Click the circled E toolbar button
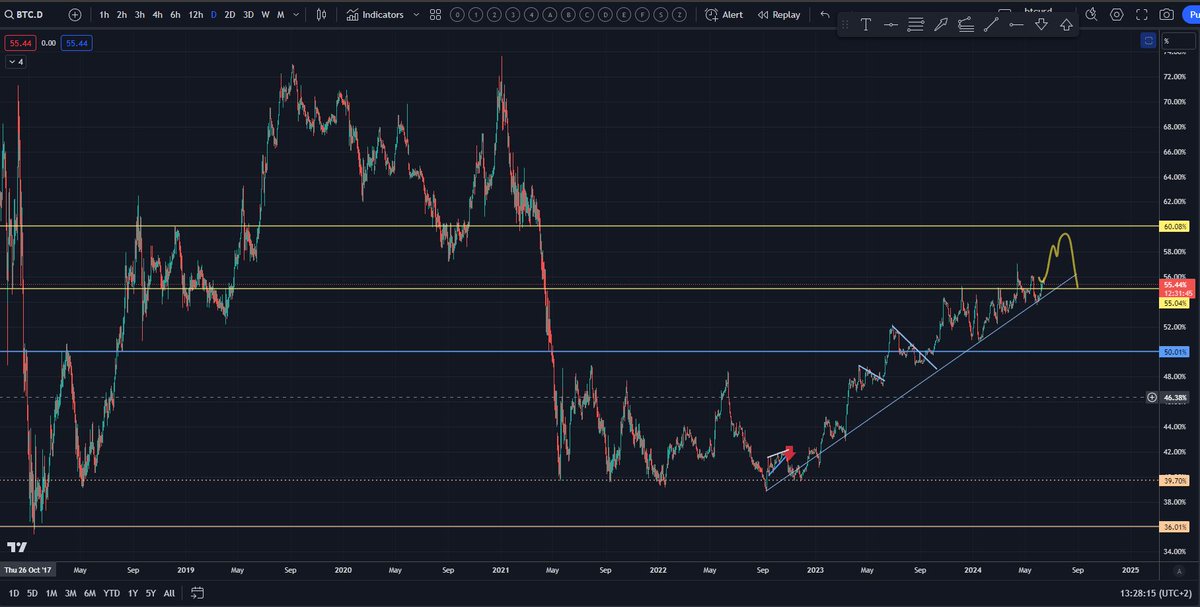This screenshot has width=1200, height=607. [x=624, y=15]
